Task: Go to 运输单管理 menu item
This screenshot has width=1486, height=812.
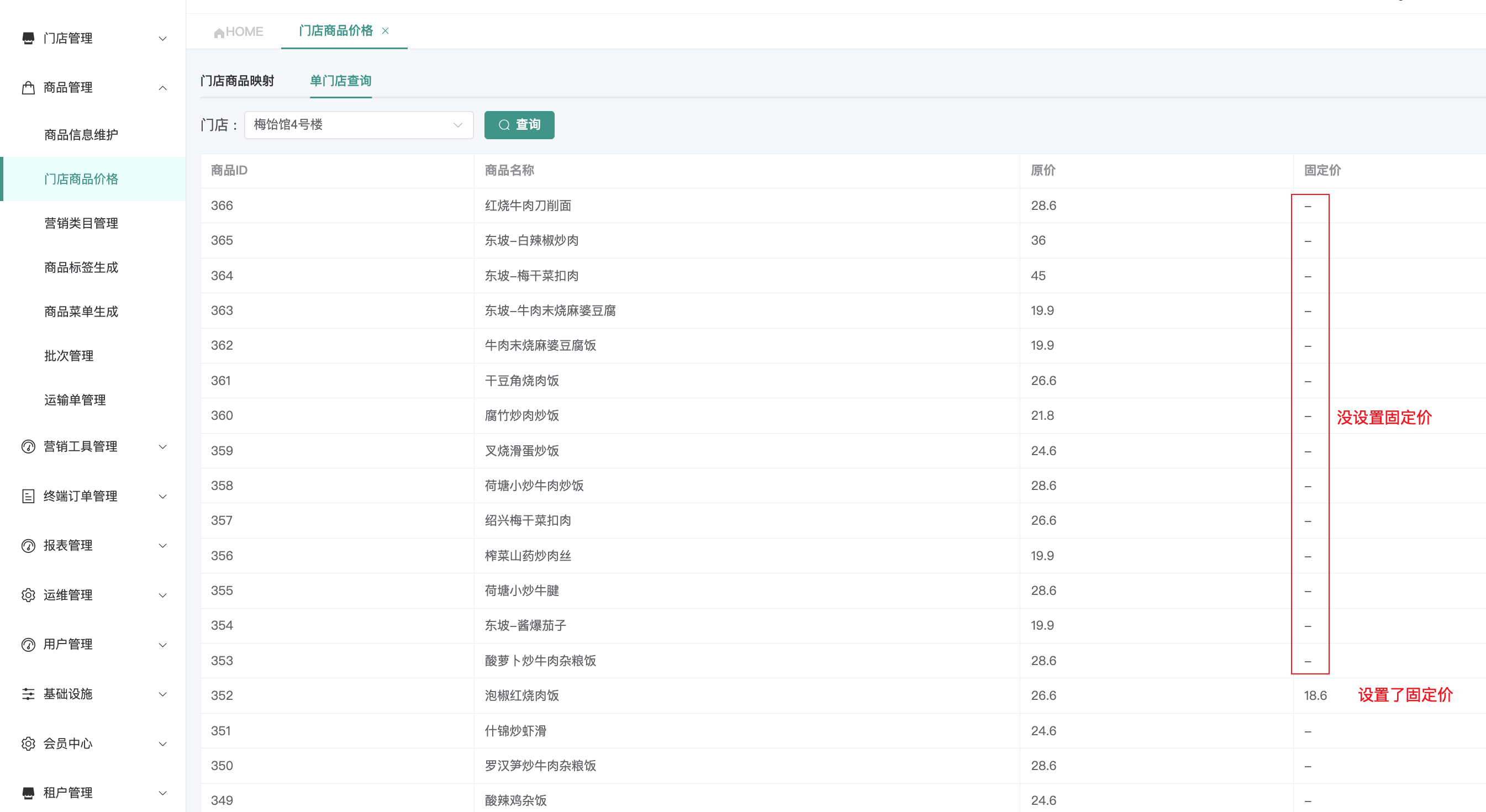Action: pos(75,400)
